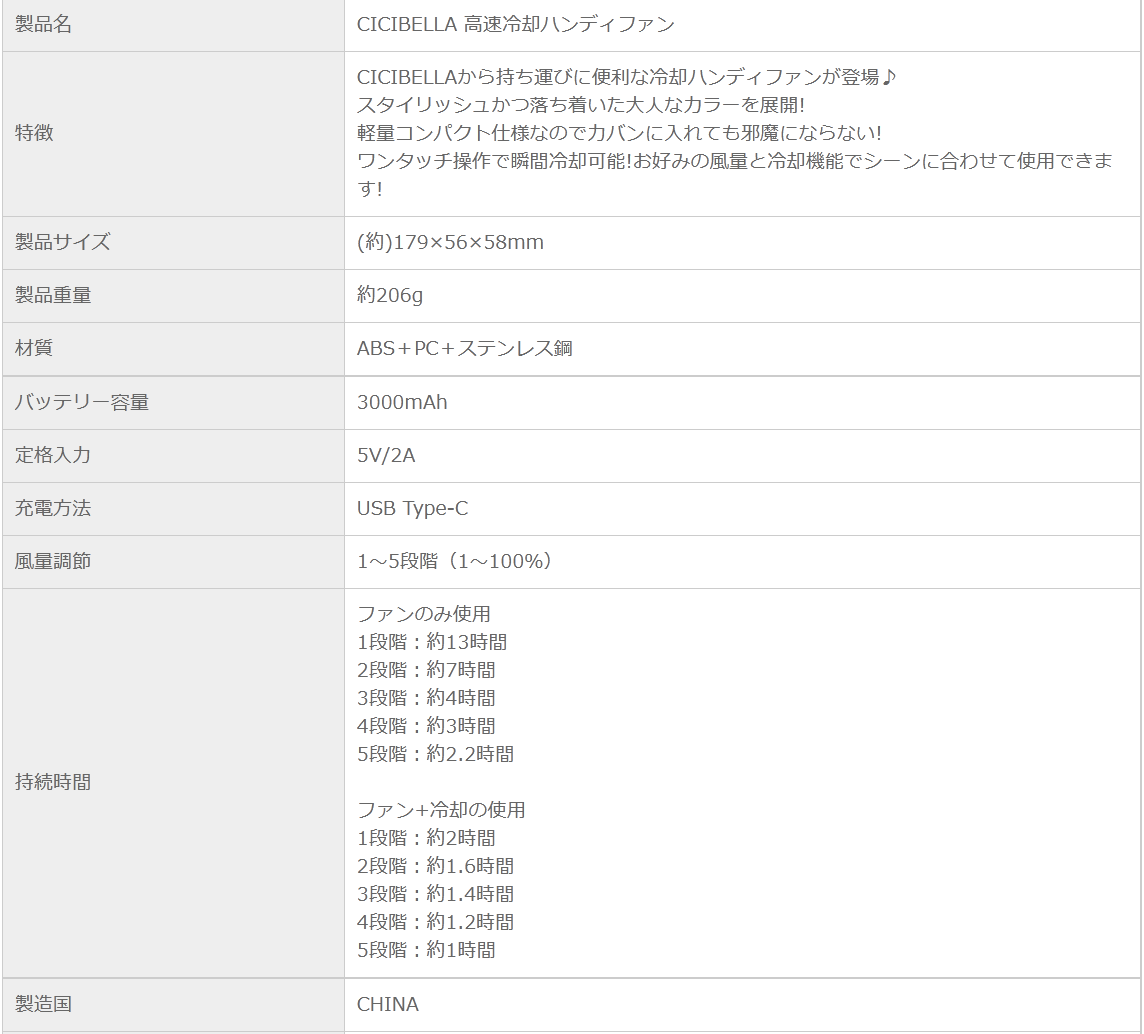
Task: Click the 充電方法 row label
Action: point(53,509)
